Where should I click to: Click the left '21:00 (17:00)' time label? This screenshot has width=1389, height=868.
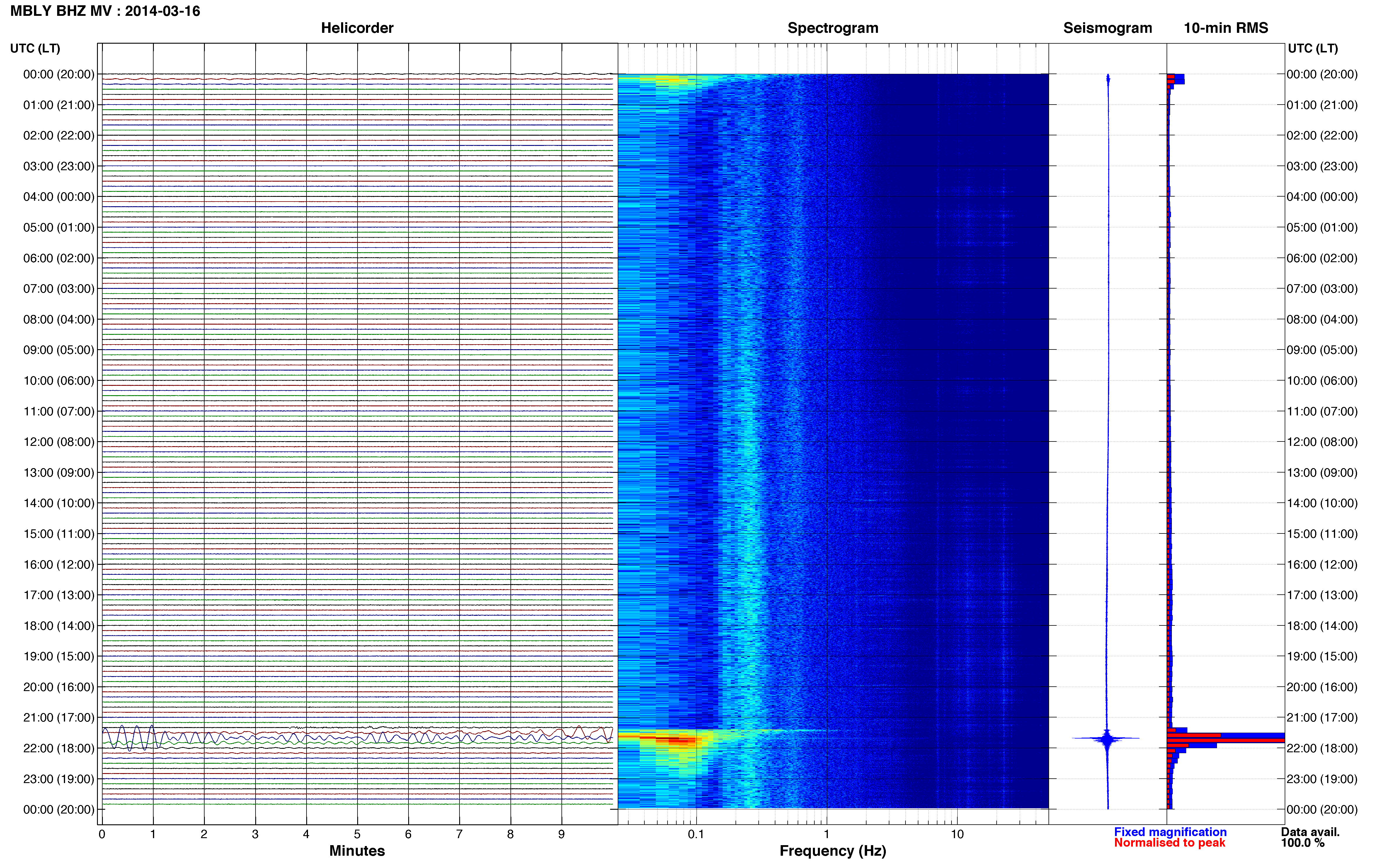59,718
